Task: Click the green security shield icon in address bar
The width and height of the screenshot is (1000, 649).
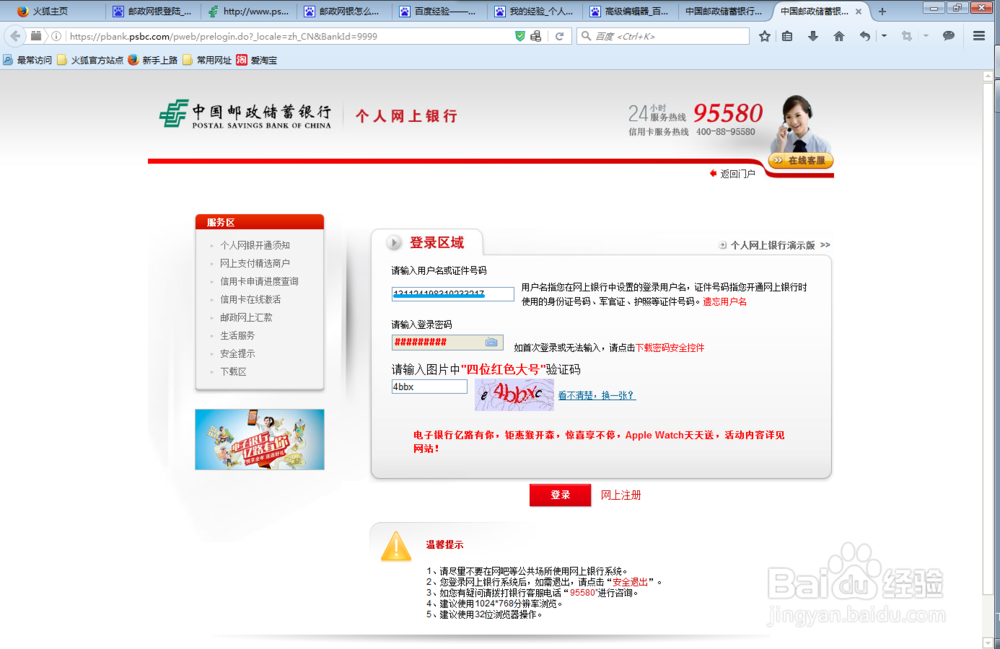Action: pos(520,36)
